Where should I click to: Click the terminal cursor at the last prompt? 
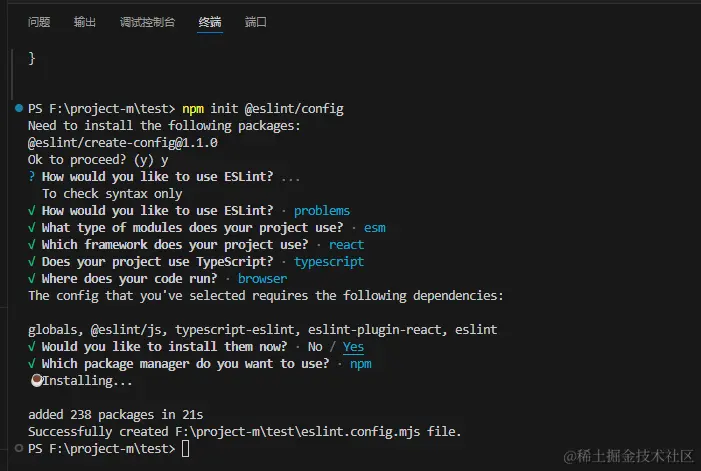click(x=185, y=449)
